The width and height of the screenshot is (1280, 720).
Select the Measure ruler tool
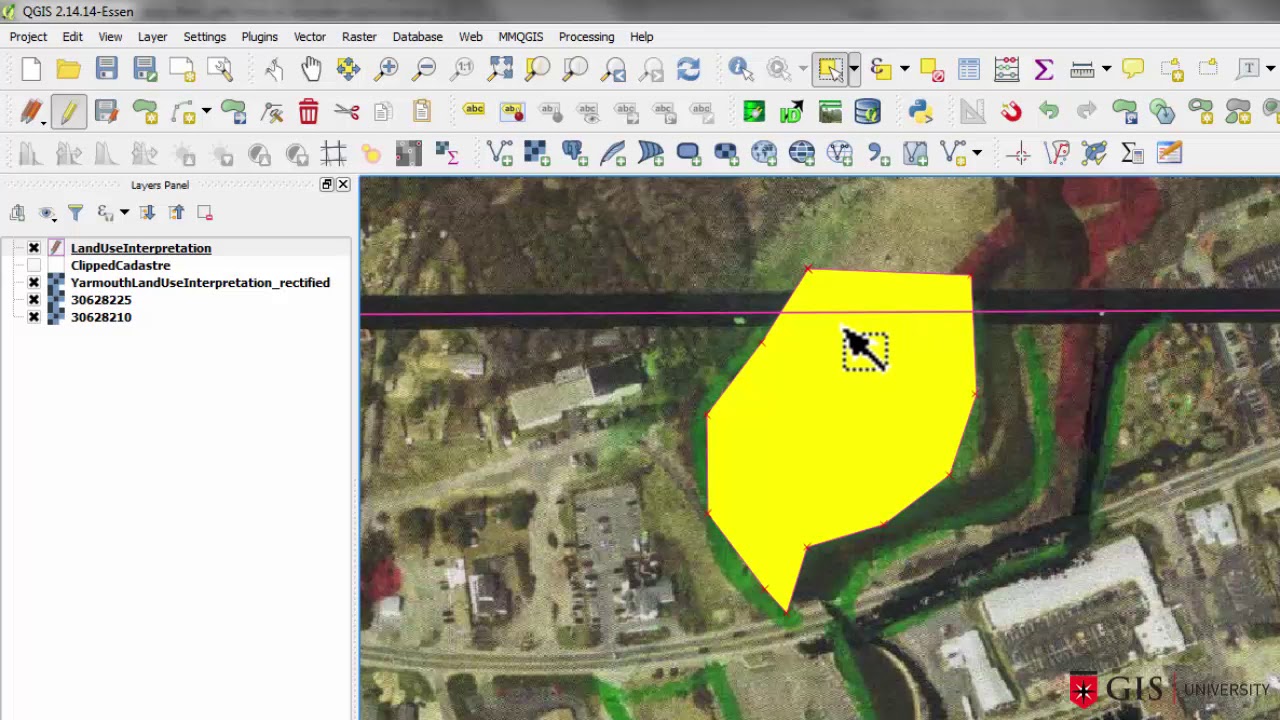tap(1082, 69)
